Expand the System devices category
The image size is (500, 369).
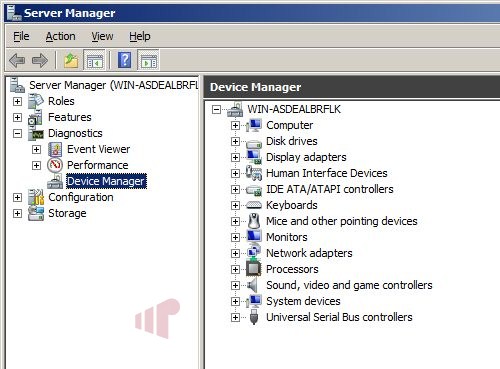click(235, 301)
